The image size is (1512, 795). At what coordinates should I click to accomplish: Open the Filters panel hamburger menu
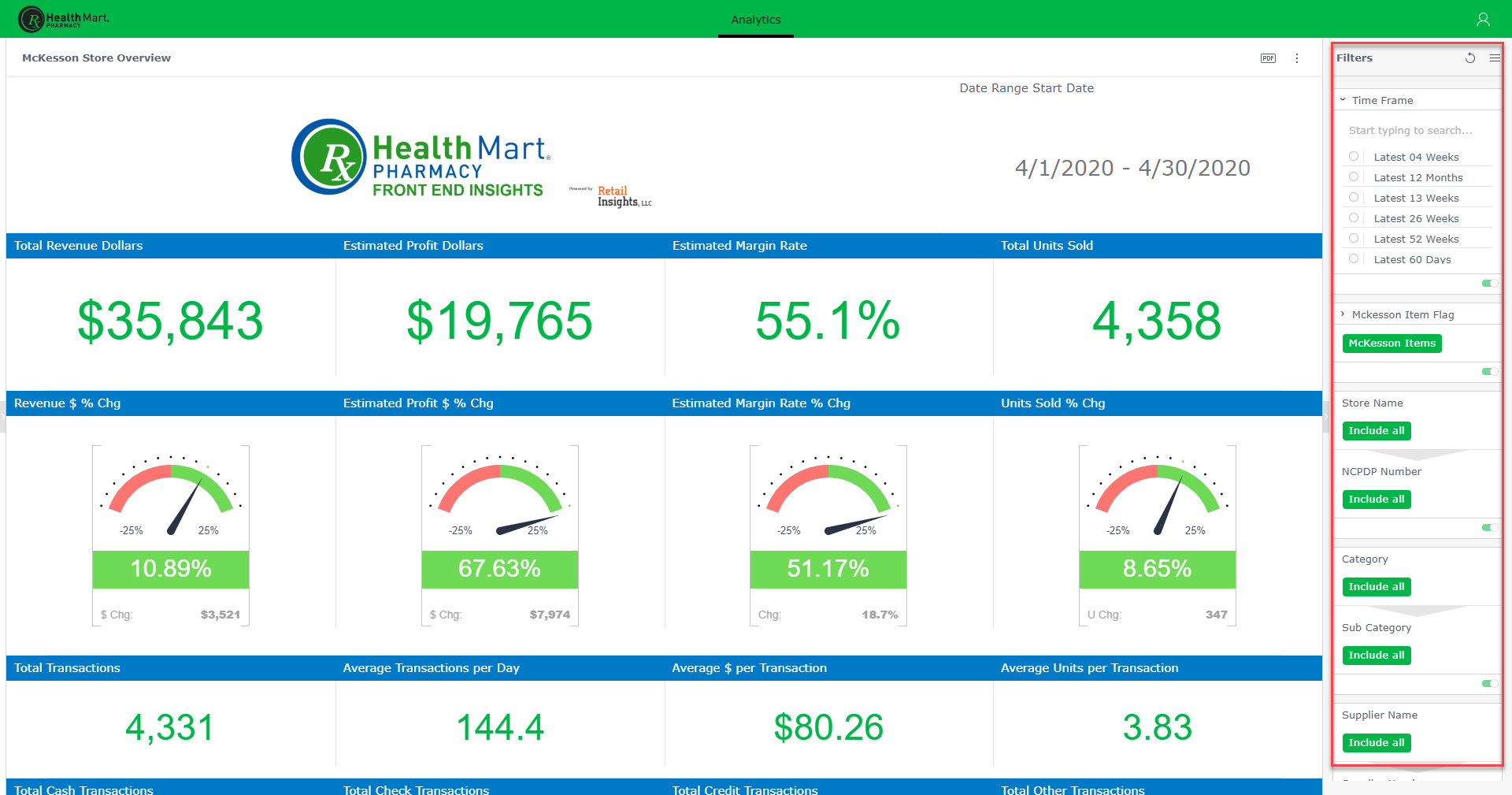click(x=1495, y=58)
